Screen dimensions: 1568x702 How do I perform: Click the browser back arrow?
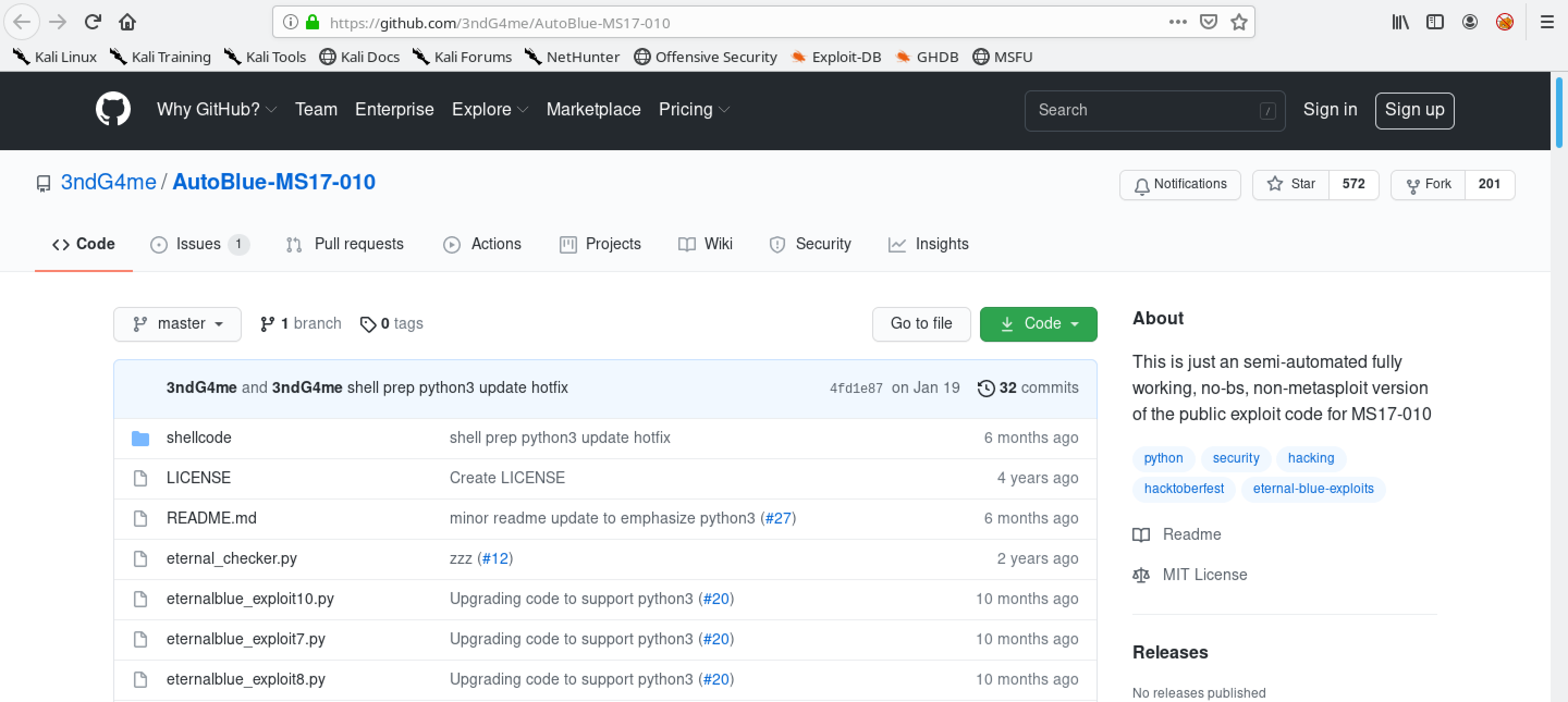point(22,22)
